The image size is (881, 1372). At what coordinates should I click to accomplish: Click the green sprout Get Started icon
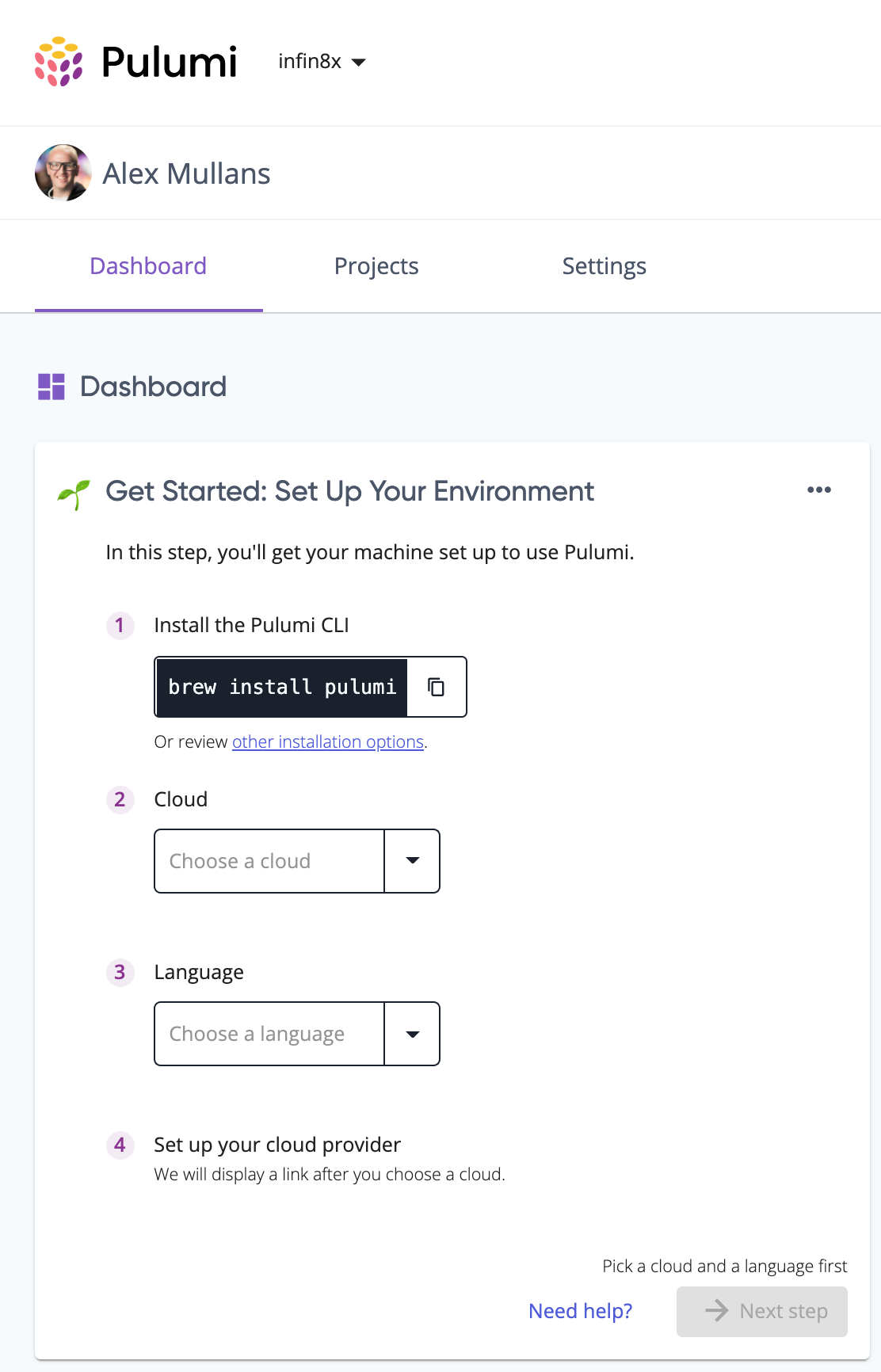[74, 494]
